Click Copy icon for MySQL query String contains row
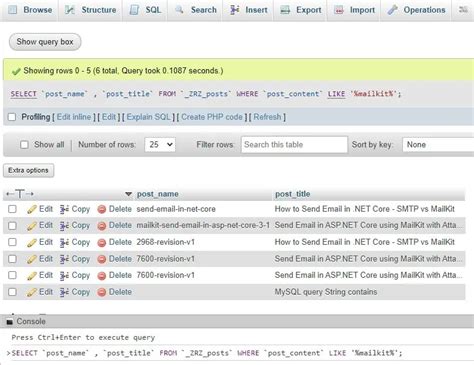This screenshot has width=474, height=365. pos(64,292)
